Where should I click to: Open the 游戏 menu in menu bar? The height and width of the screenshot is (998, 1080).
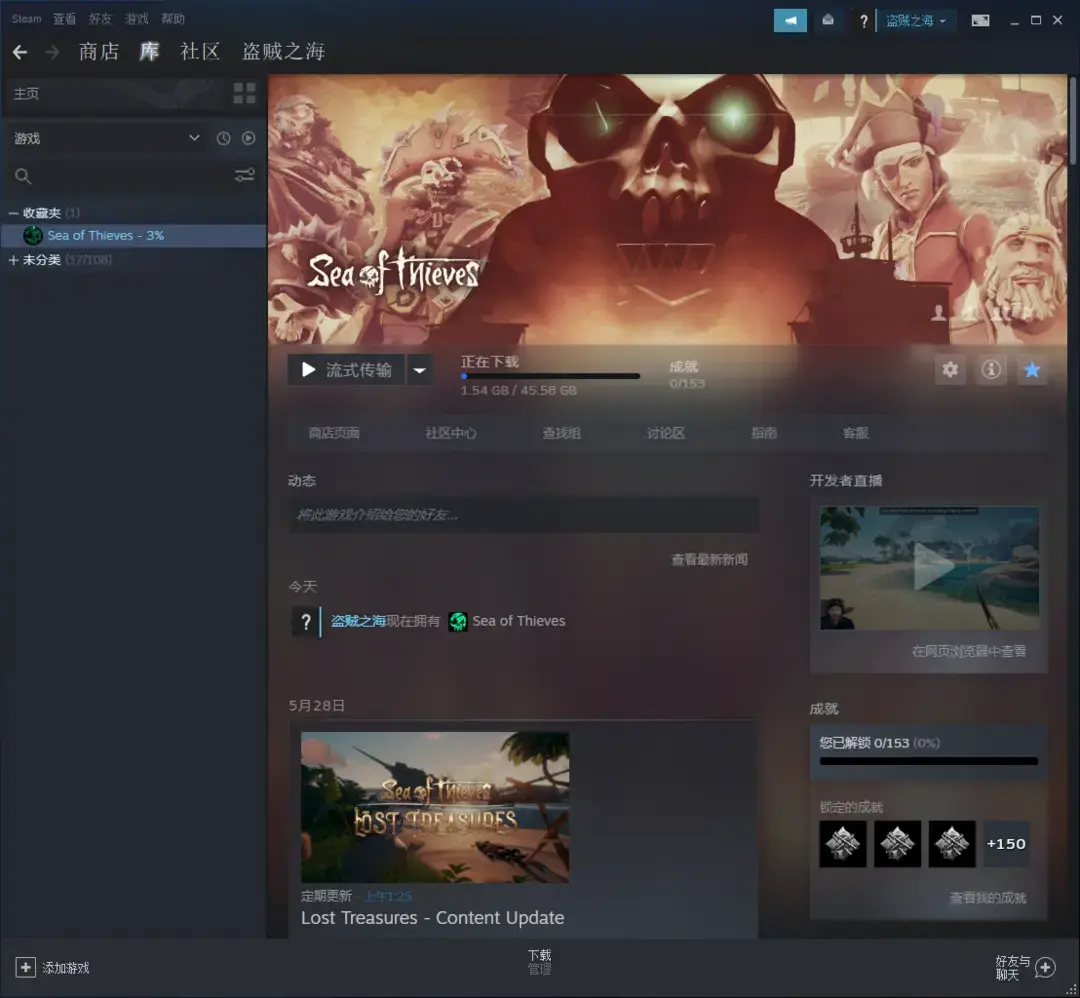pos(136,19)
